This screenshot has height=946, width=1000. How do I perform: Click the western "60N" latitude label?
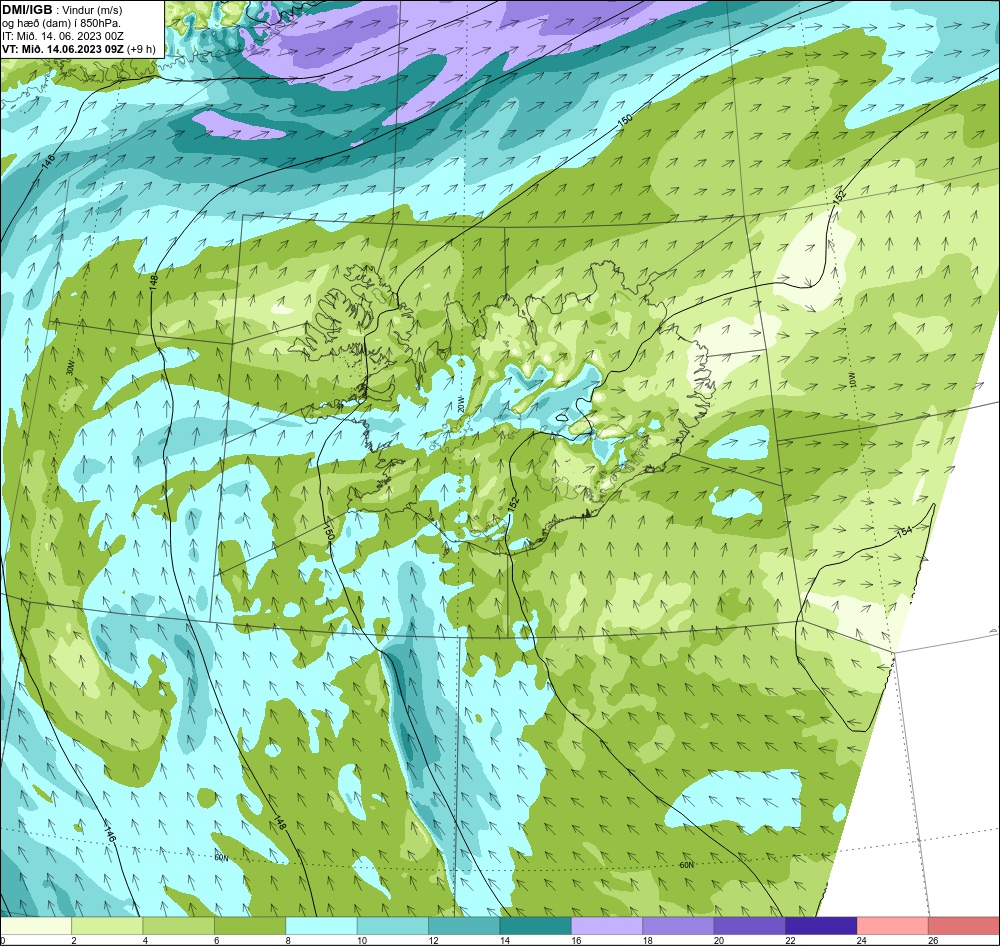tap(221, 858)
